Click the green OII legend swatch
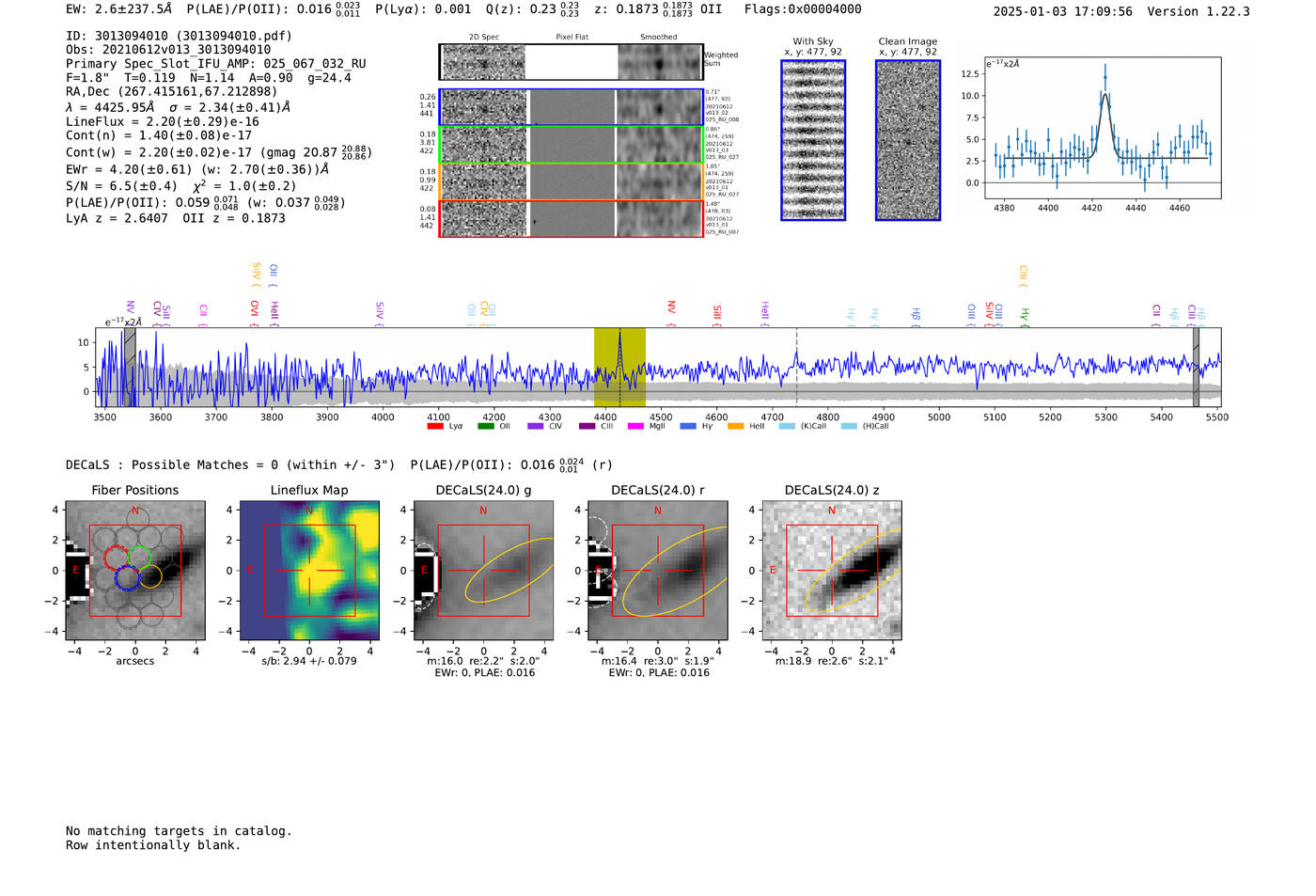 485,427
